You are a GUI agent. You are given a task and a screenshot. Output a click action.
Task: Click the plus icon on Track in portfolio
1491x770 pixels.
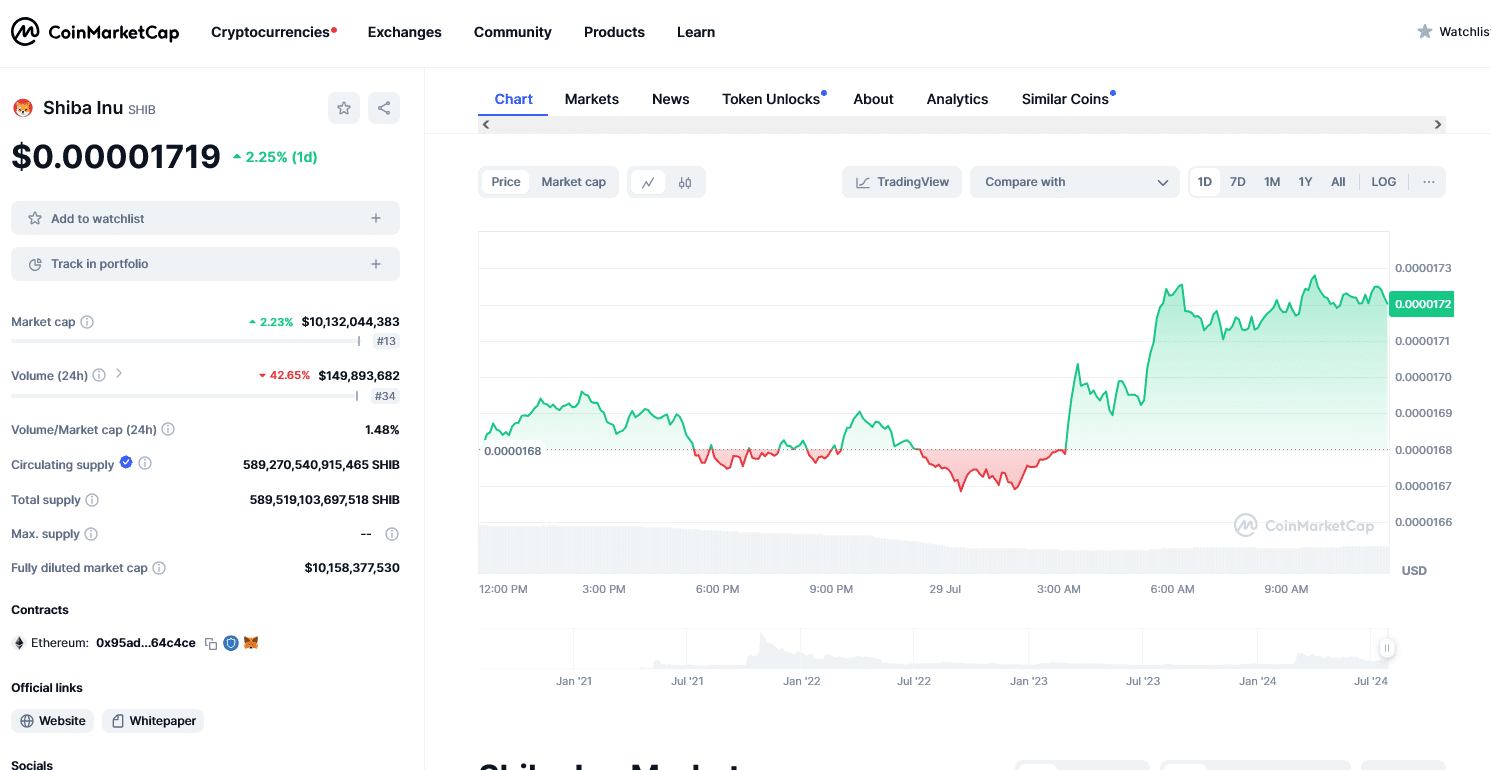tap(376, 264)
